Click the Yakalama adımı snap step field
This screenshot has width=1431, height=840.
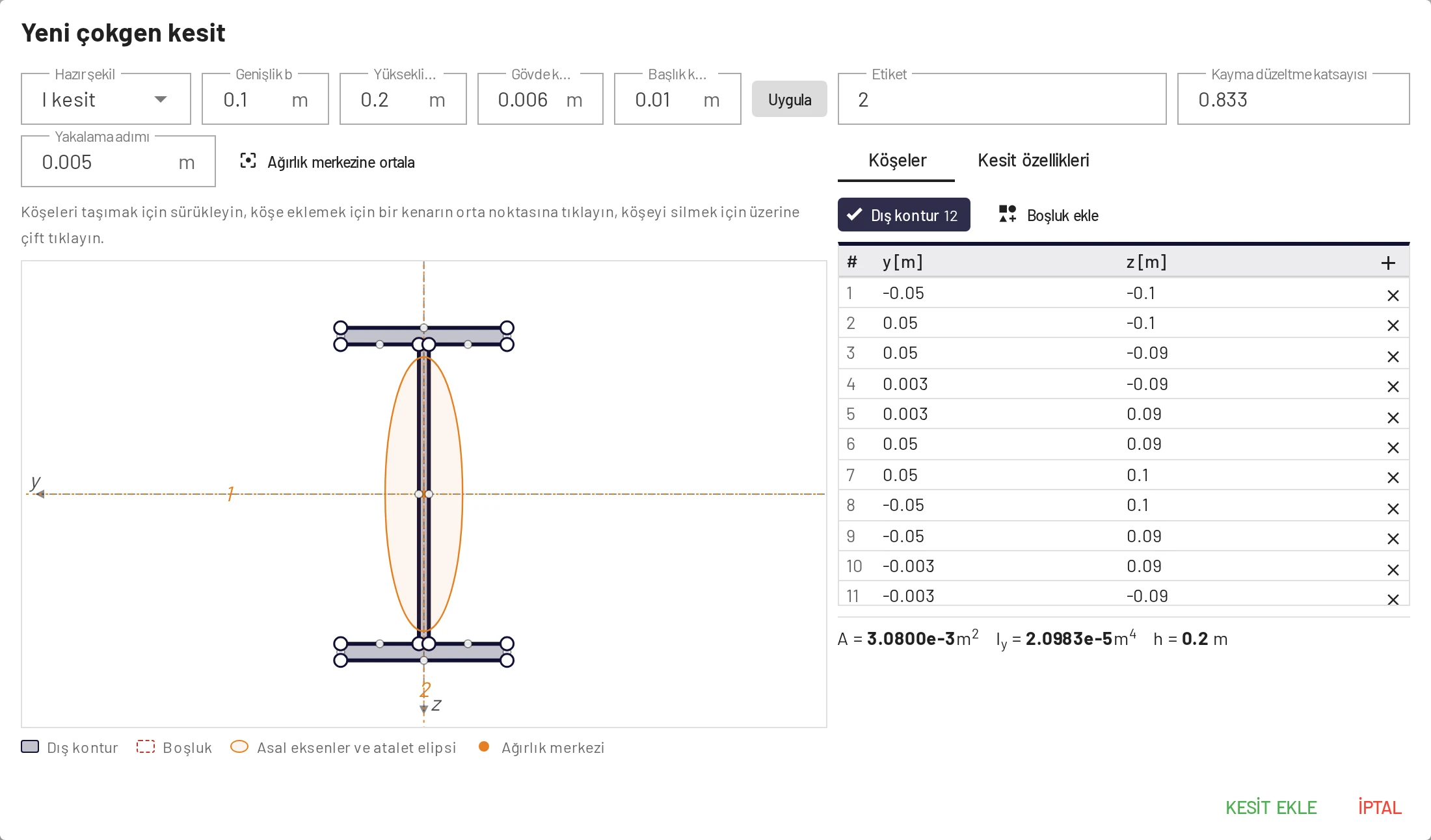point(118,162)
